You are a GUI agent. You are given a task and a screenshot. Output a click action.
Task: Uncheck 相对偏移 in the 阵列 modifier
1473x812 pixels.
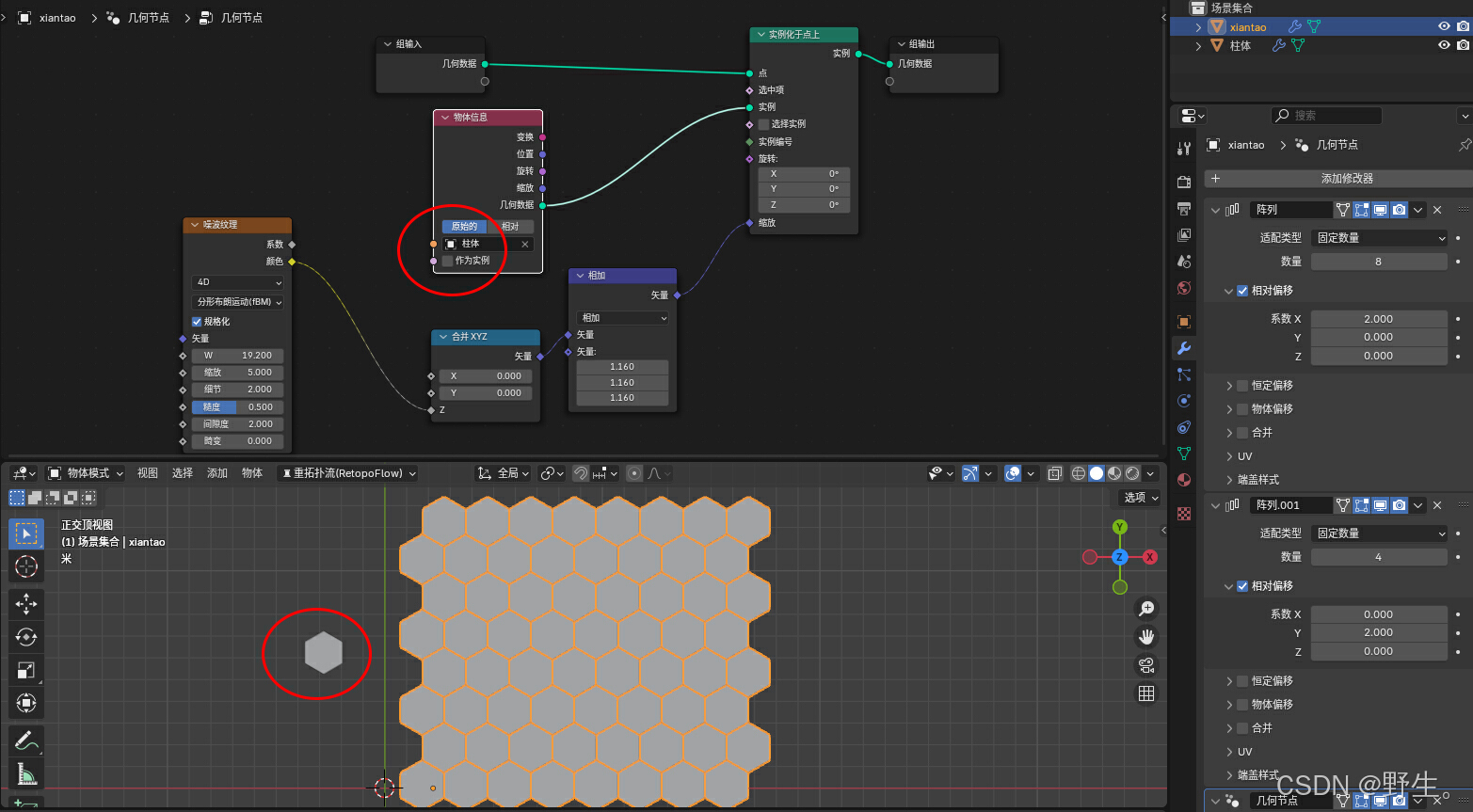pyautogui.click(x=1242, y=291)
